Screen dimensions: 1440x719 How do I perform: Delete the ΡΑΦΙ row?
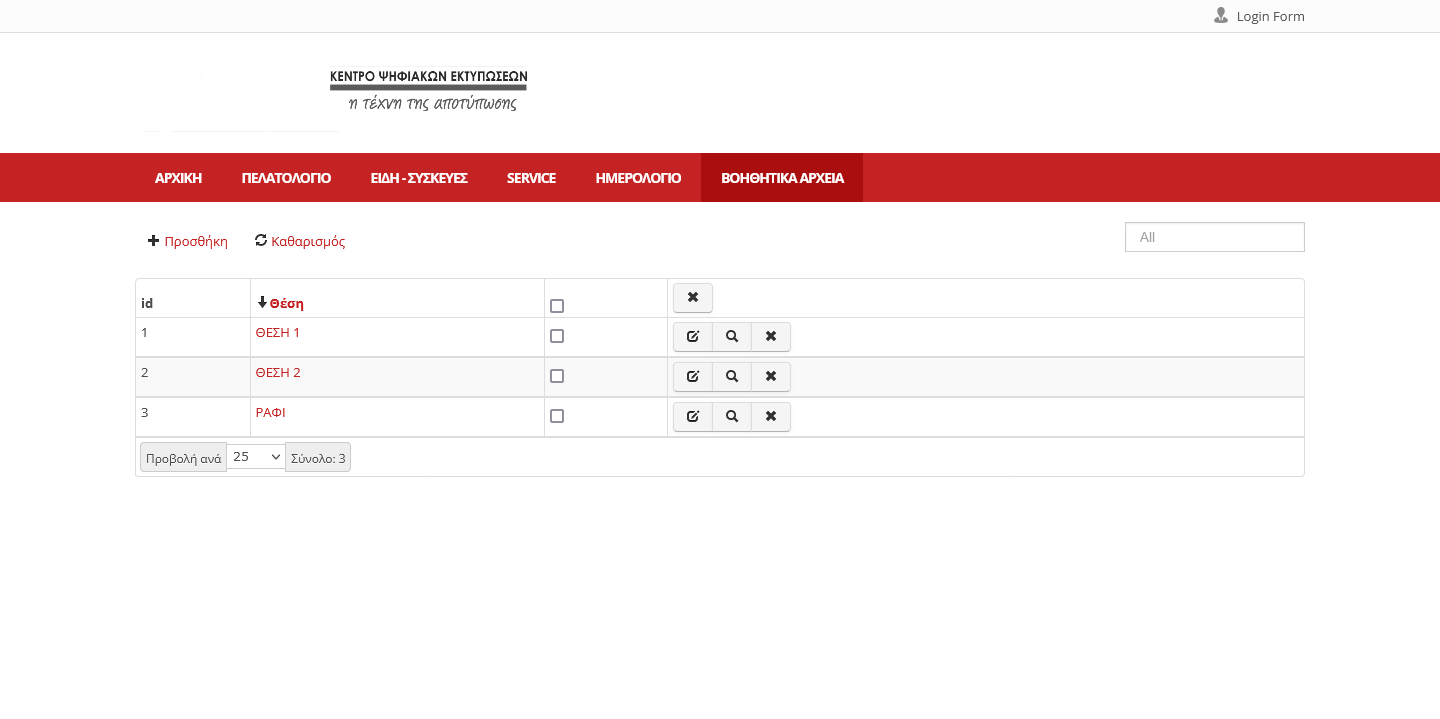[771, 417]
